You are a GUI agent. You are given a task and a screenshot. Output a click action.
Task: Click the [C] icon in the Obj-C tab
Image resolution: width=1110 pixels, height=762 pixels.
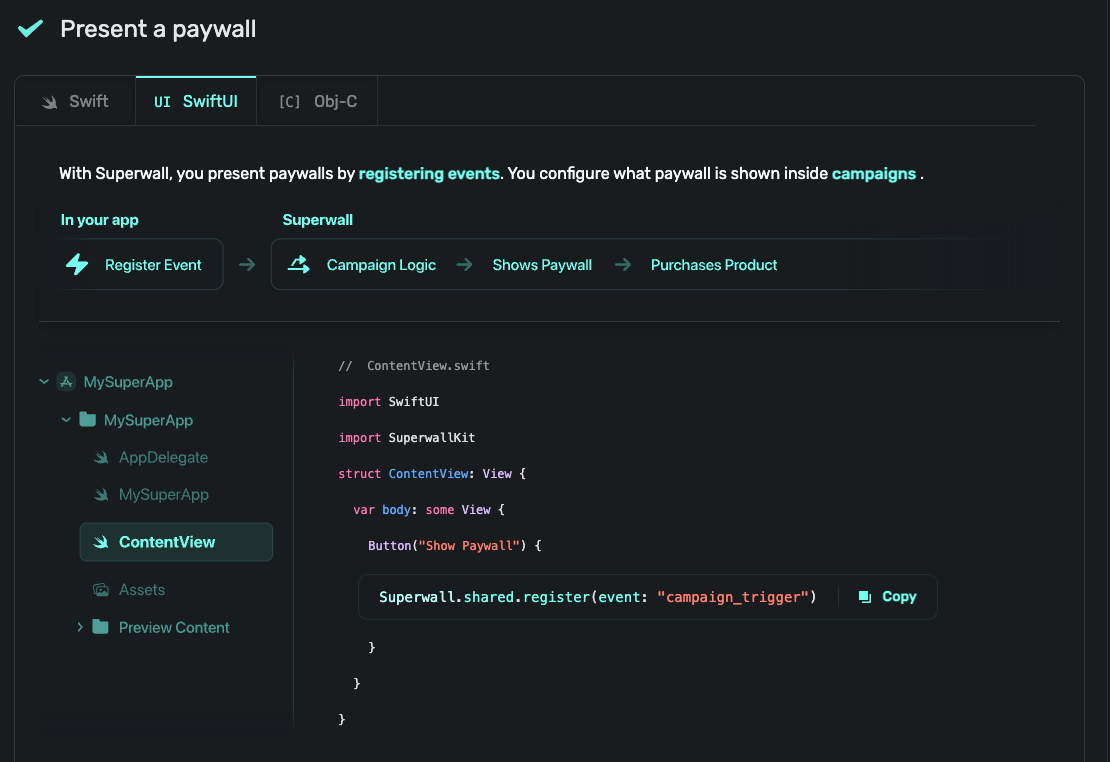point(290,102)
